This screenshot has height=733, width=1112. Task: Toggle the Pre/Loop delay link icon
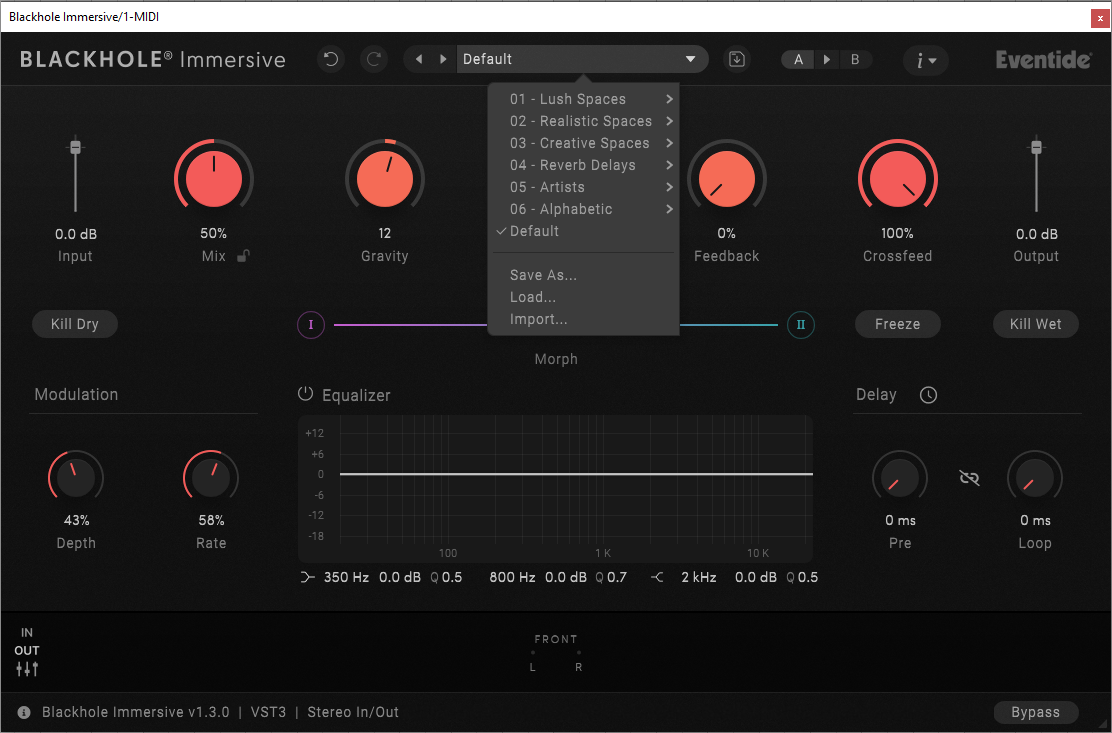969,478
